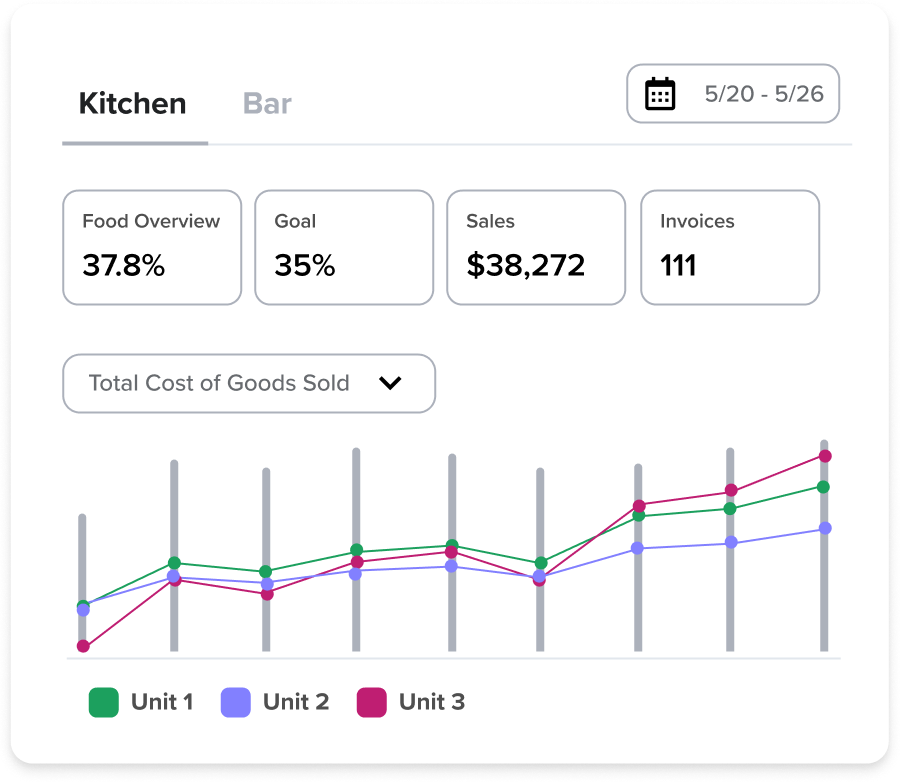Toggle the Unit 2 purple legend swatch
The width and height of the screenshot is (900, 782).
[x=235, y=702]
